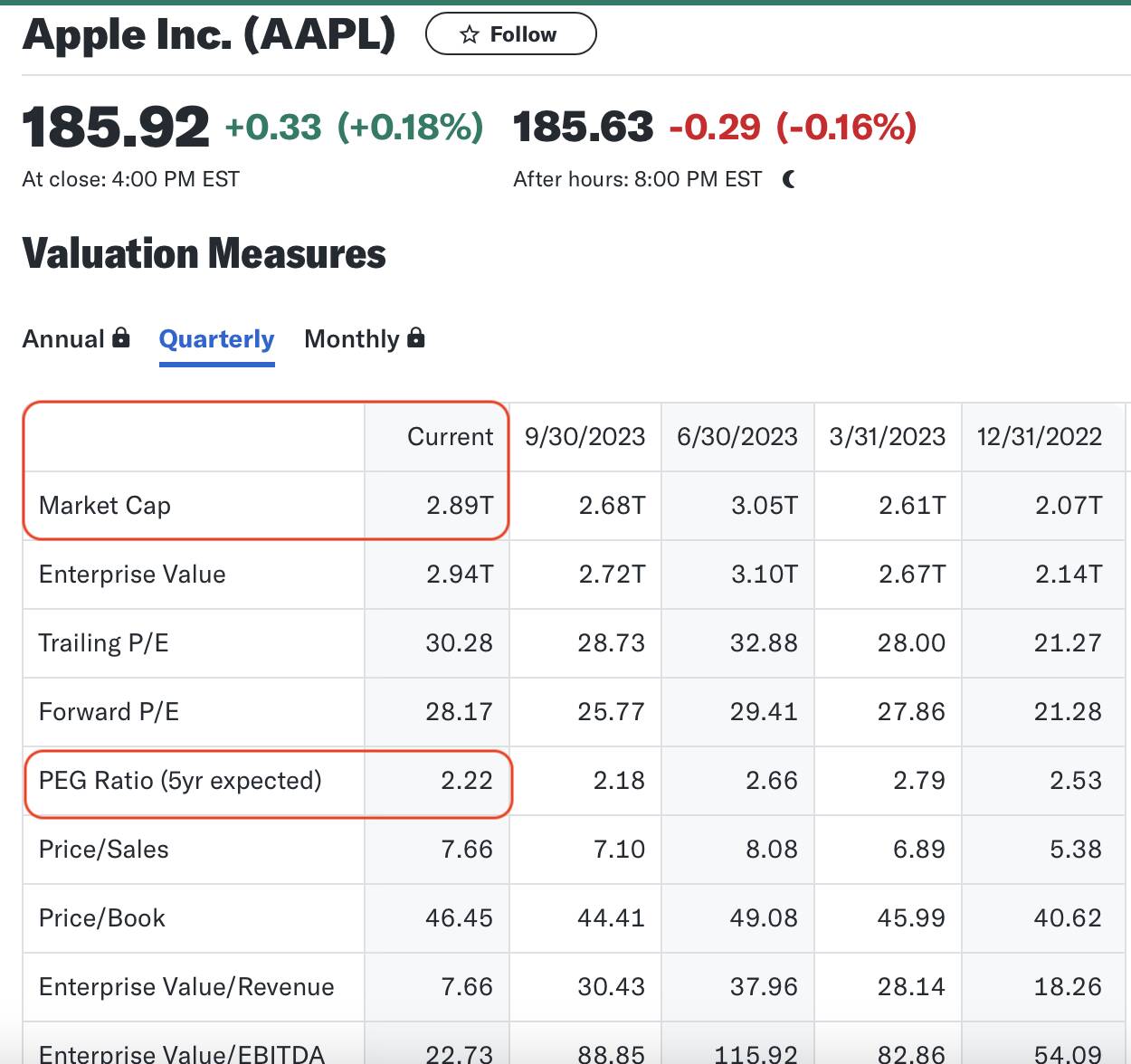Click the lock icon beside Monthly

point(415,337)
